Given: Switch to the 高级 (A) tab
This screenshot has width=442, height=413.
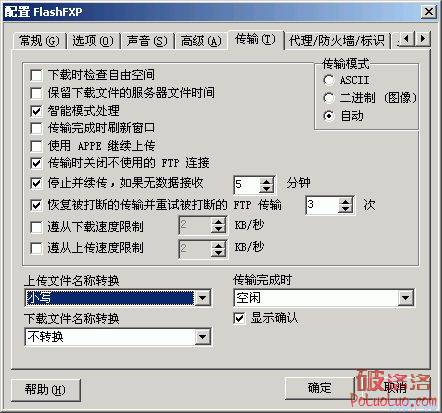Looking at the screenshot, I should 201,41.
